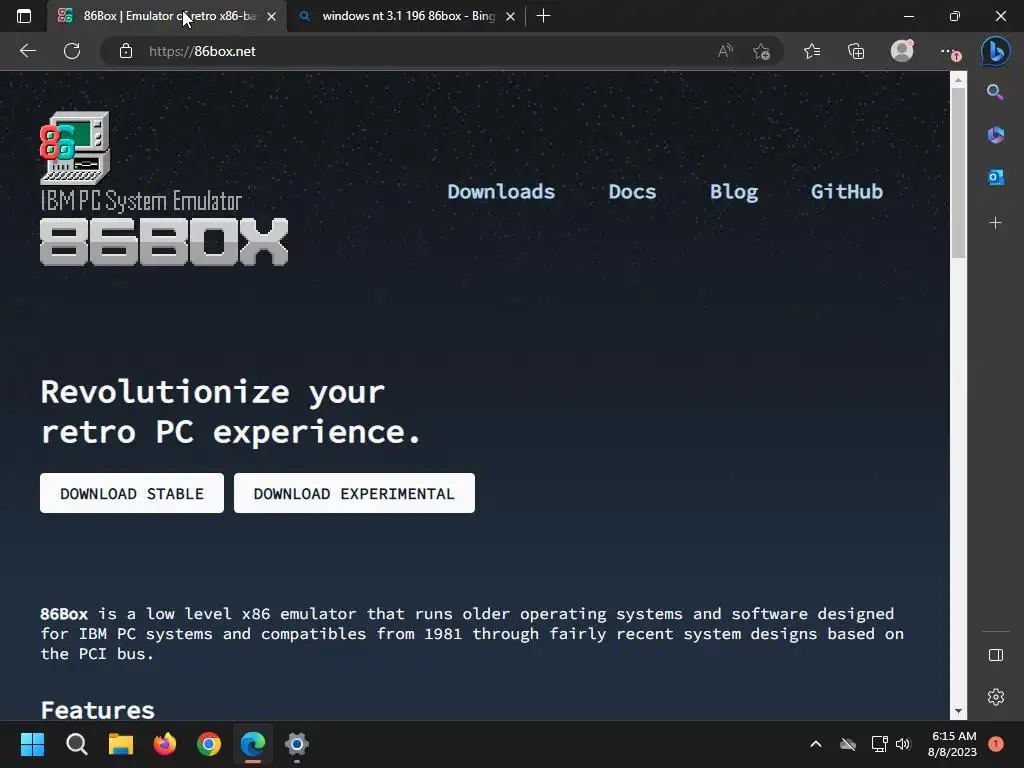Open Read Aloud in the address bar
This screenshot has width=1024, height=768.
725,51
